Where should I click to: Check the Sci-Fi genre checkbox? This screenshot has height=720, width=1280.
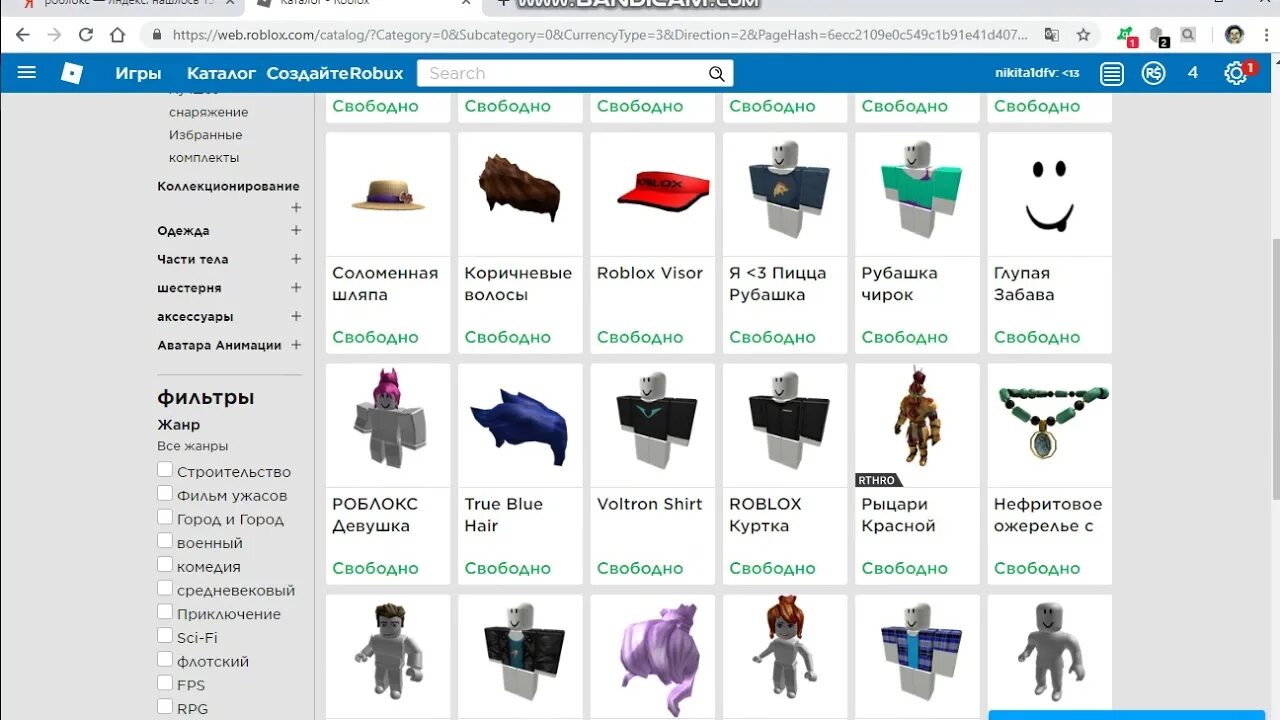[165, 635]
